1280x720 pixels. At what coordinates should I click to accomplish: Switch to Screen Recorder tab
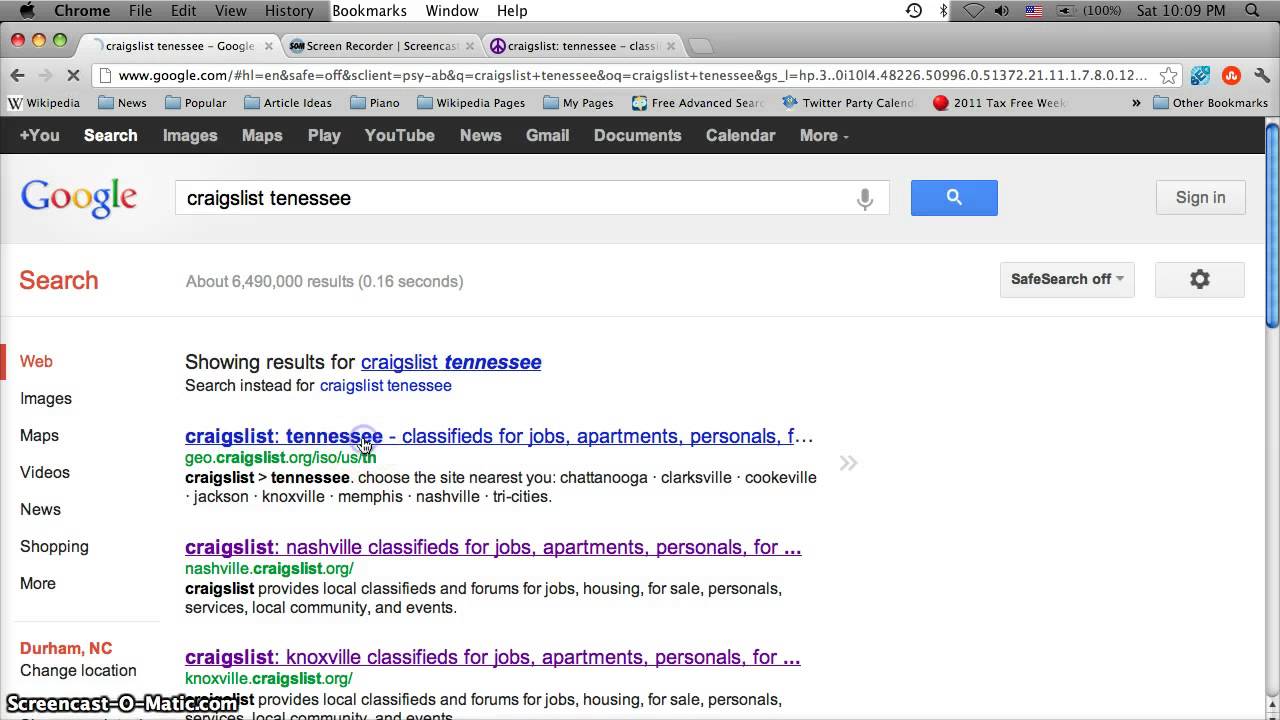382,46
